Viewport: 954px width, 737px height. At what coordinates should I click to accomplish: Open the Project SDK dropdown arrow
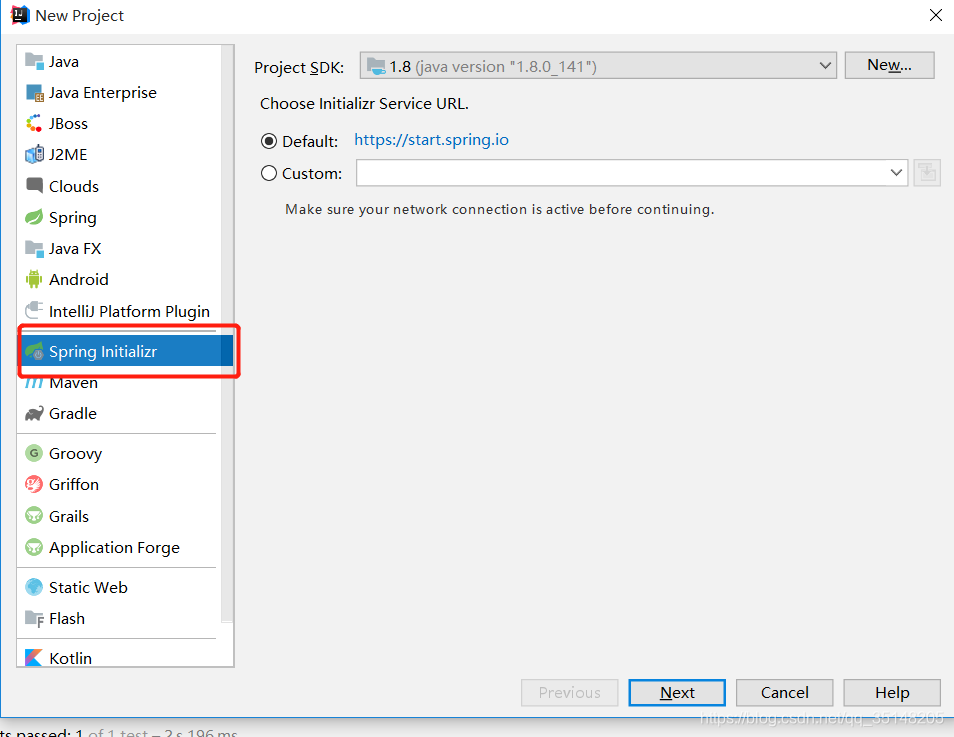(825, 66)
